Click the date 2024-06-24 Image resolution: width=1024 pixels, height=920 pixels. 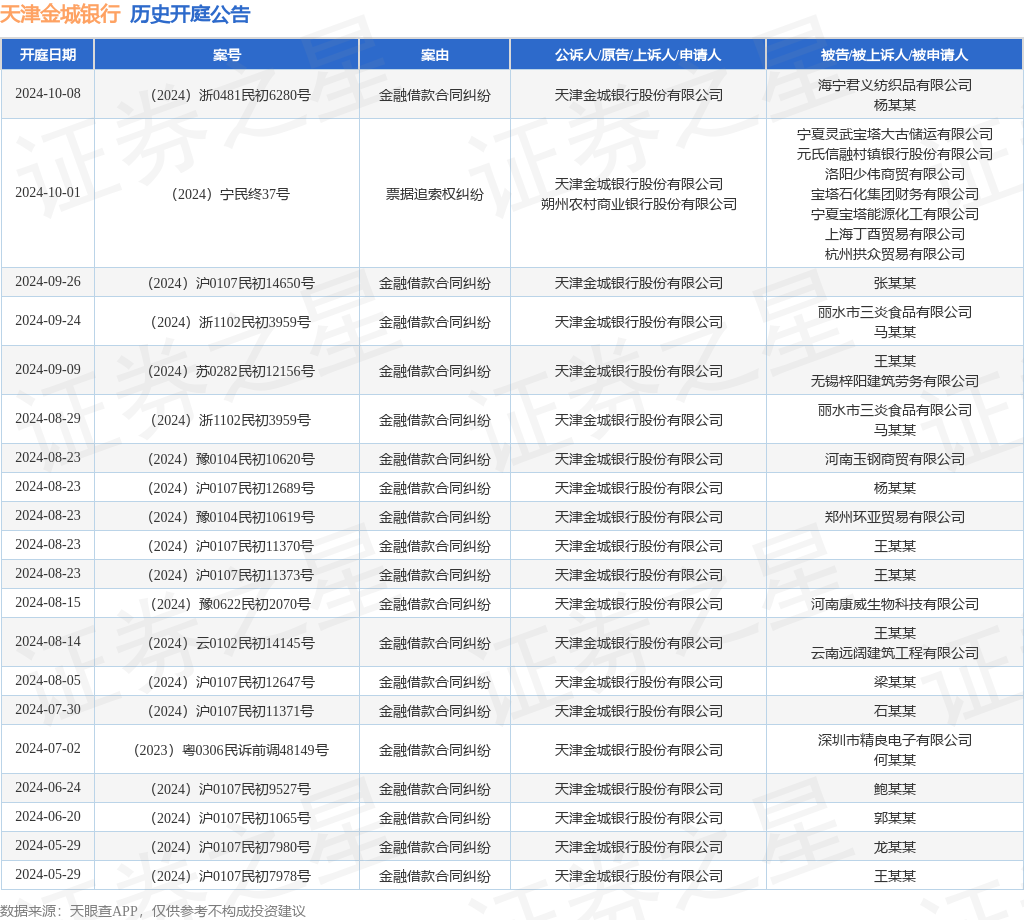coord(48,788)
